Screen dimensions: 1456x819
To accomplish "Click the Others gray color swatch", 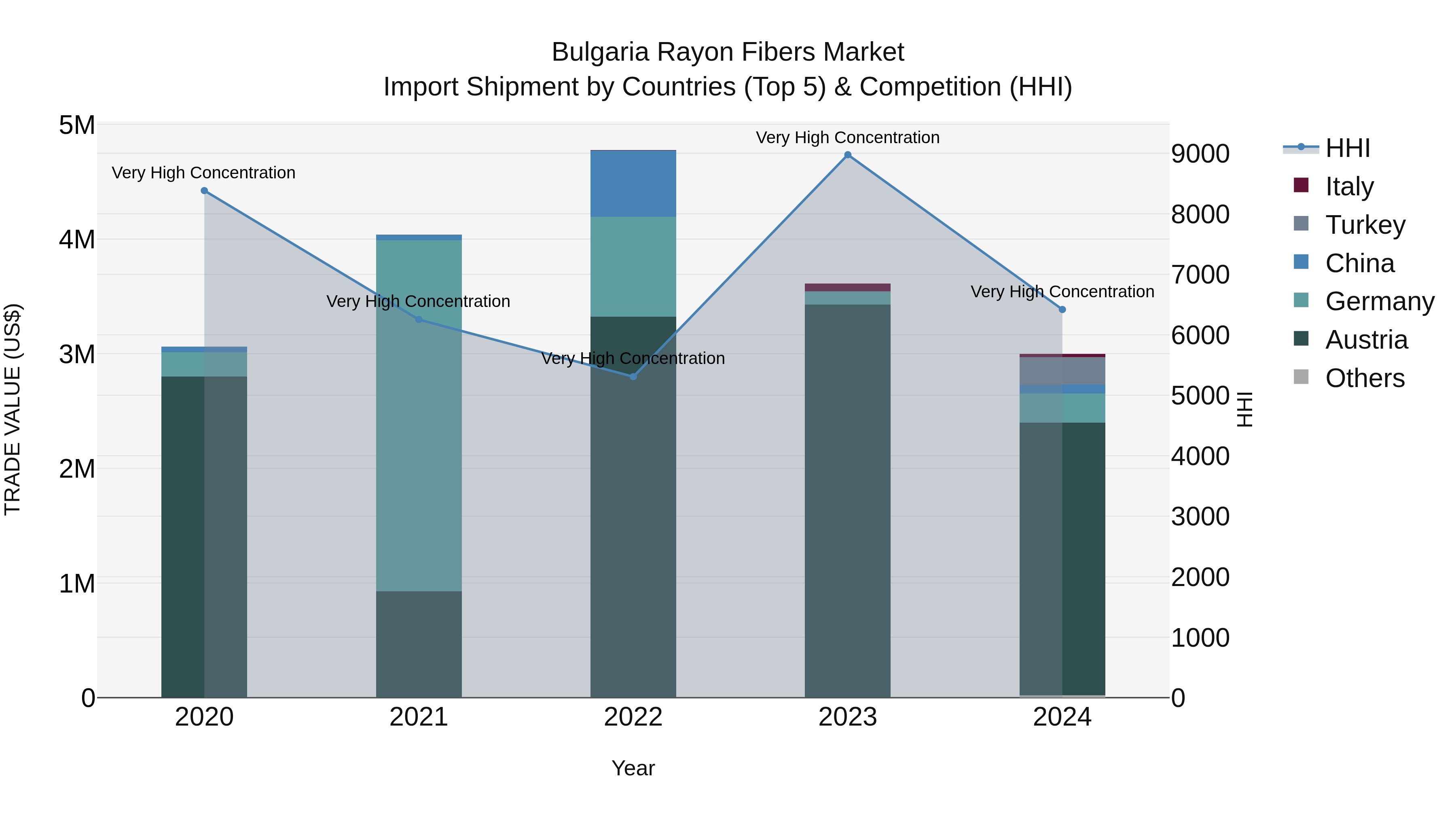I will point(1301,377).
